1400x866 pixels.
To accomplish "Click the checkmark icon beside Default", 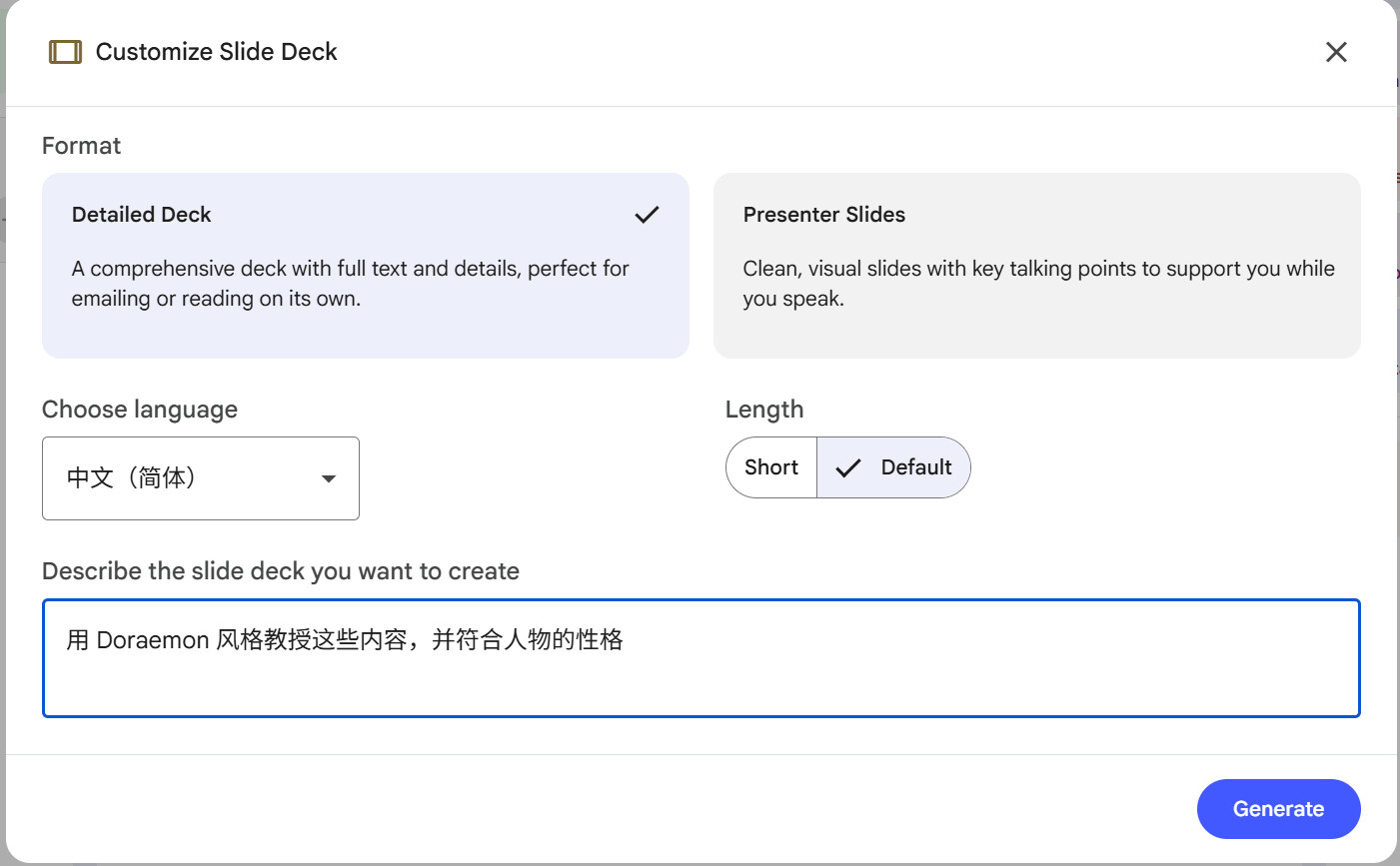I will pos(847,467).
